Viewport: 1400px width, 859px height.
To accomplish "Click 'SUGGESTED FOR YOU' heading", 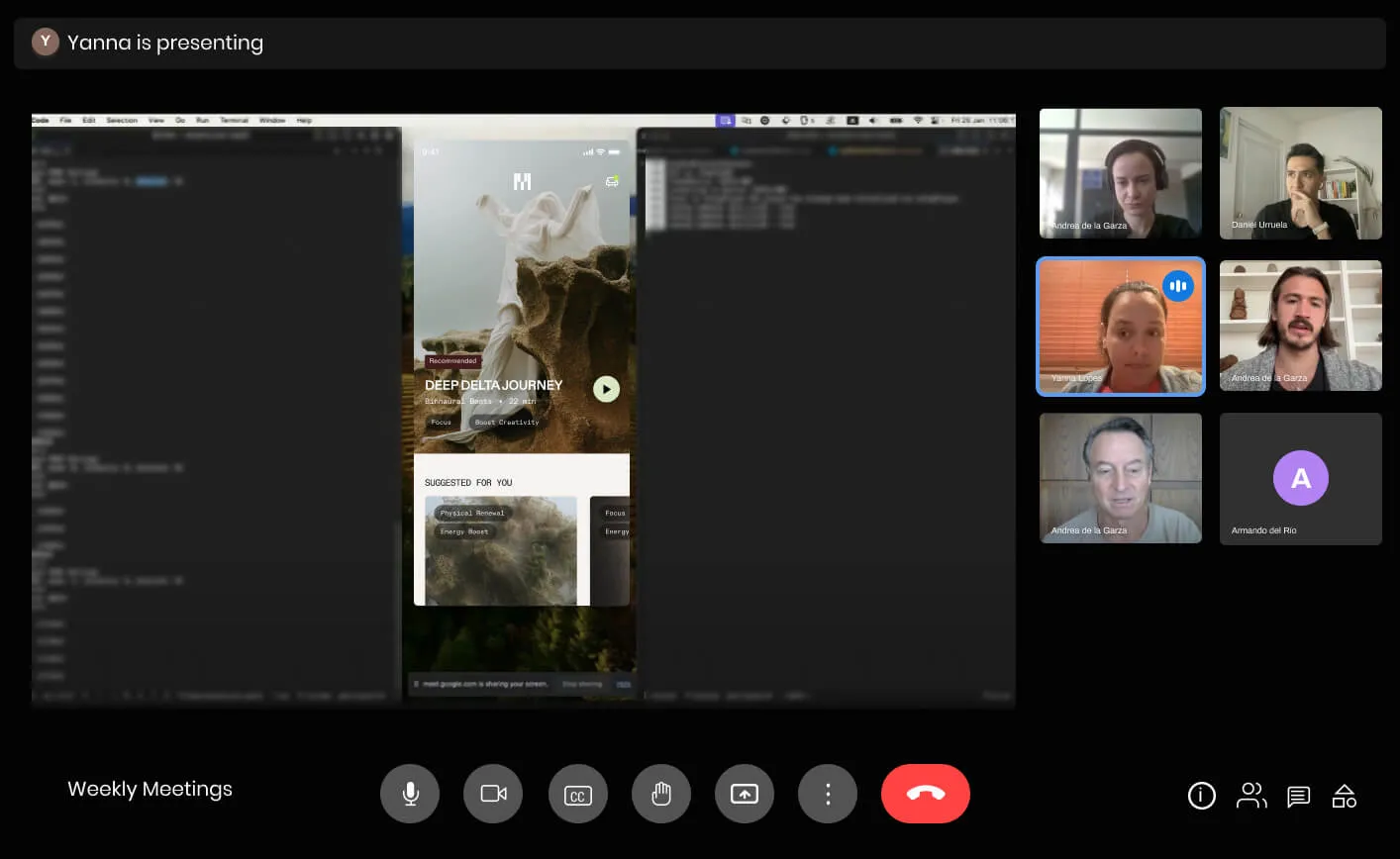I will 468,483.
